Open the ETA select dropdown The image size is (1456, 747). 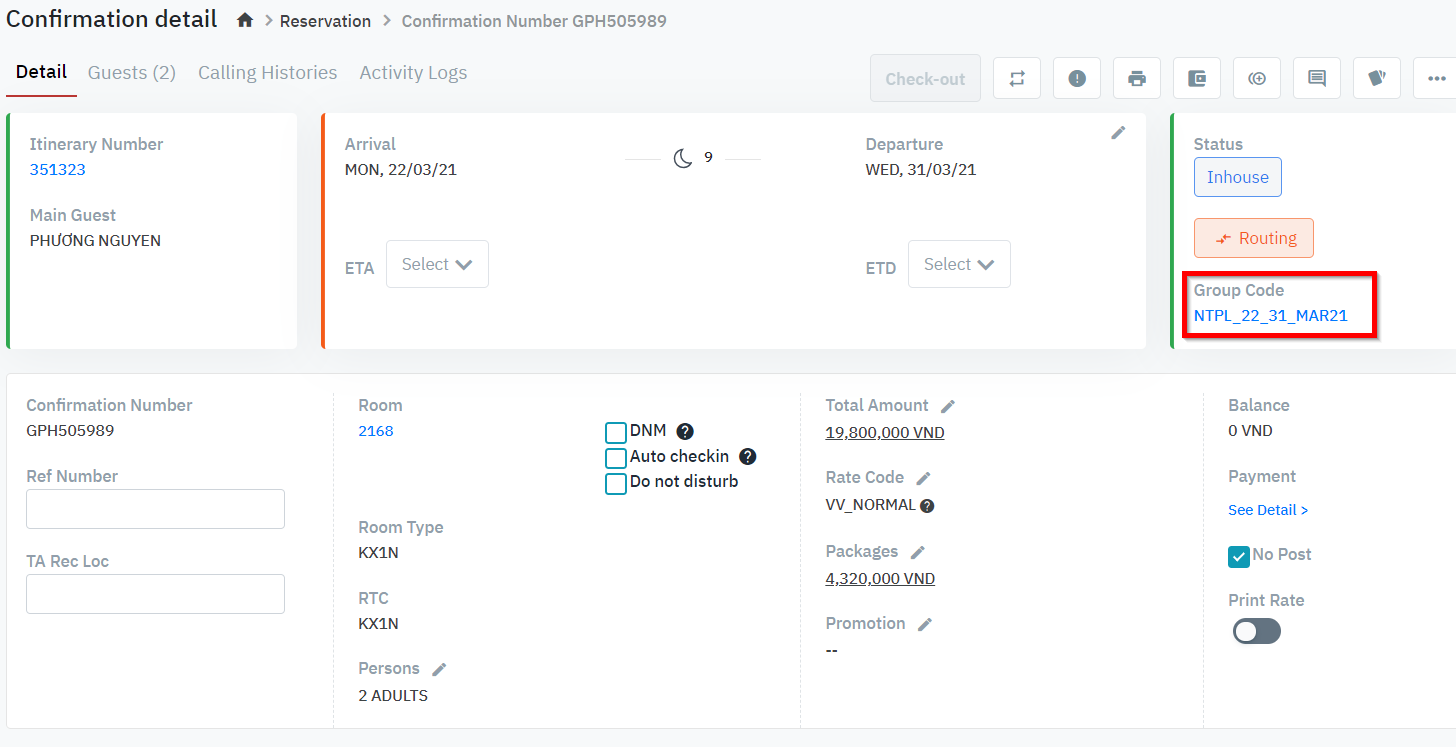point(437,264)
